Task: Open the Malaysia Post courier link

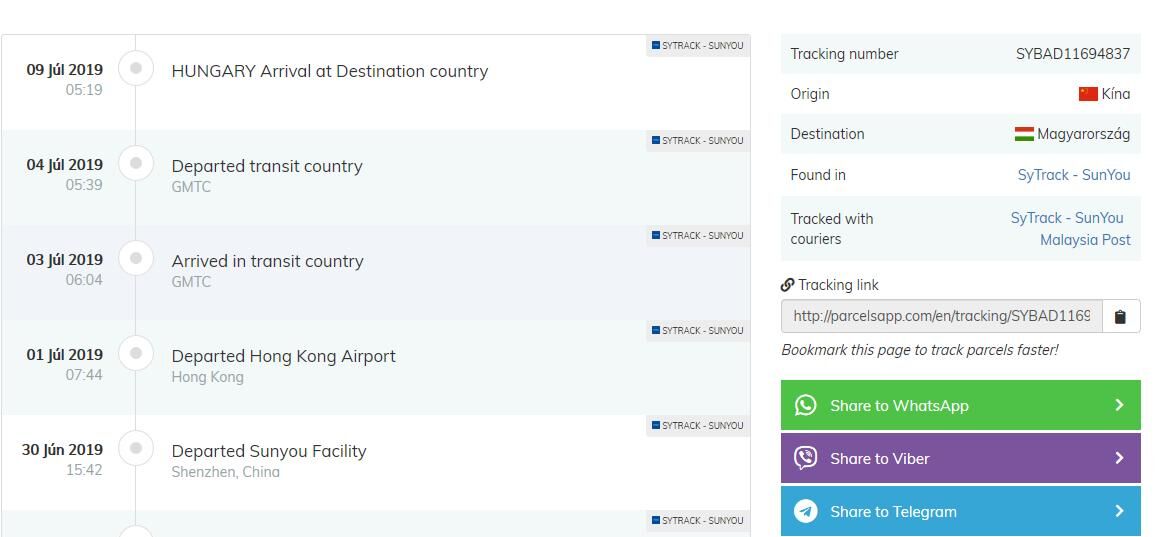Action: point(1085,240)
